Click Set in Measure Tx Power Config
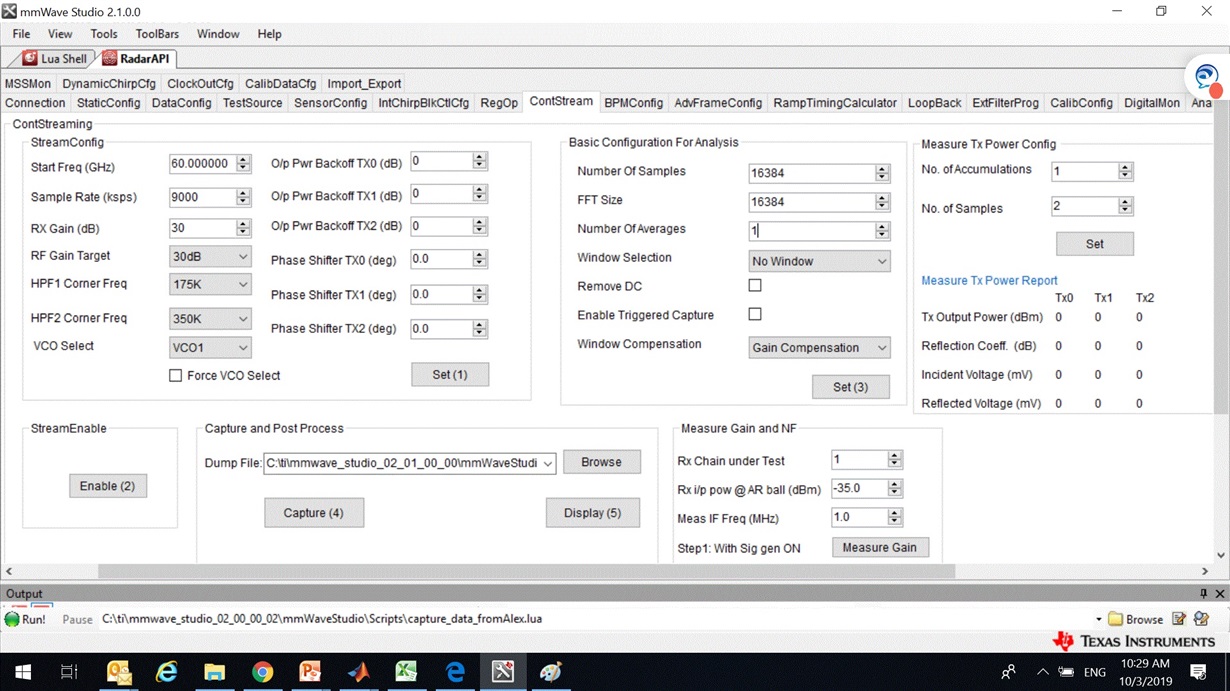Screen dimensions: 1230x691 tap(1095, 244)
